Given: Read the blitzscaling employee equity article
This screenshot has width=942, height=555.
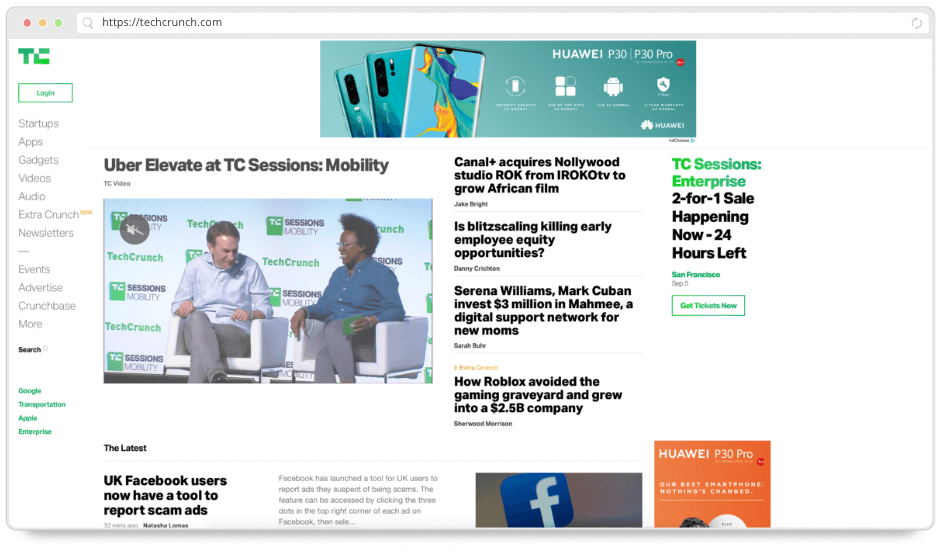Looking at the screenshot, I should pos(533,240).
